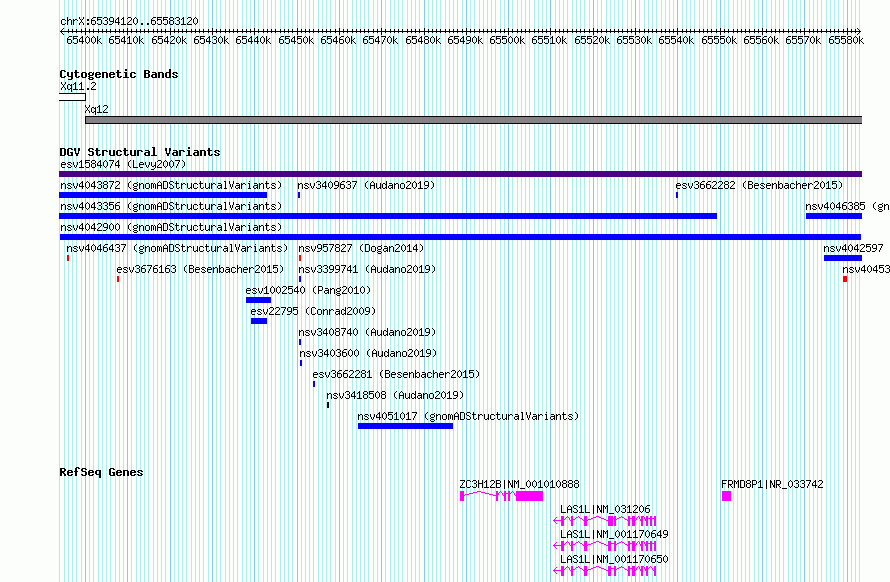The image size is (890, 582).
Task: Open nsv3418508 (Audano2019) variant
Action: [394, 396]
